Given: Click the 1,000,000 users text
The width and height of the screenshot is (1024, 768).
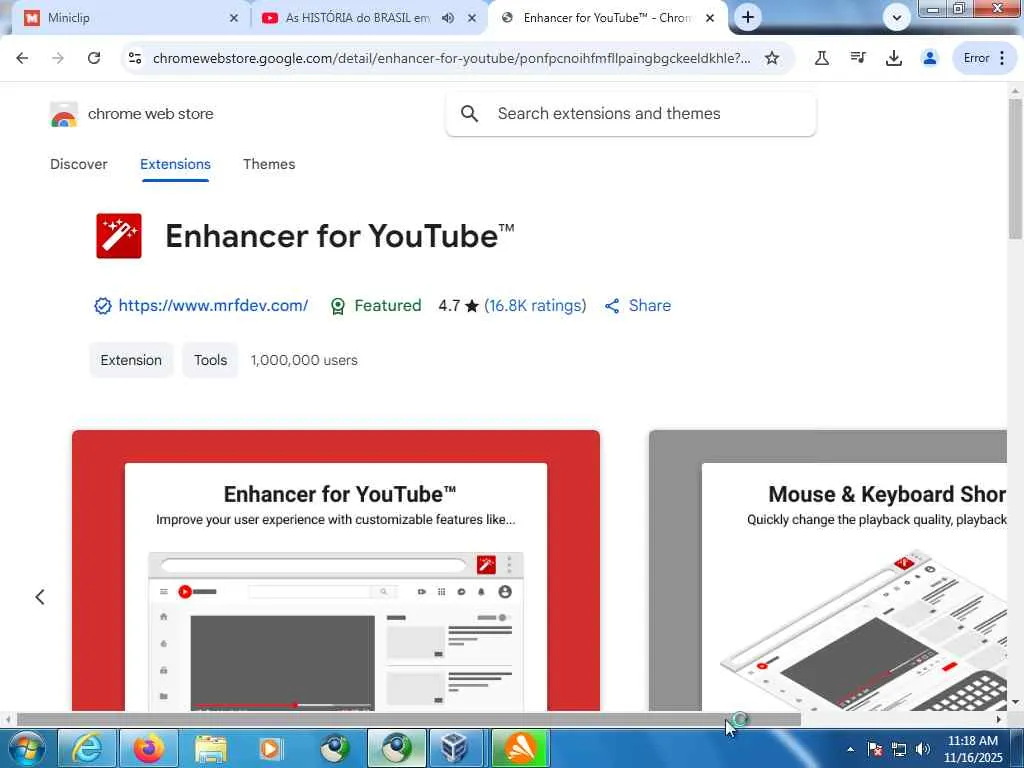Looking at the screenshot, I should (x=304, y=360).
